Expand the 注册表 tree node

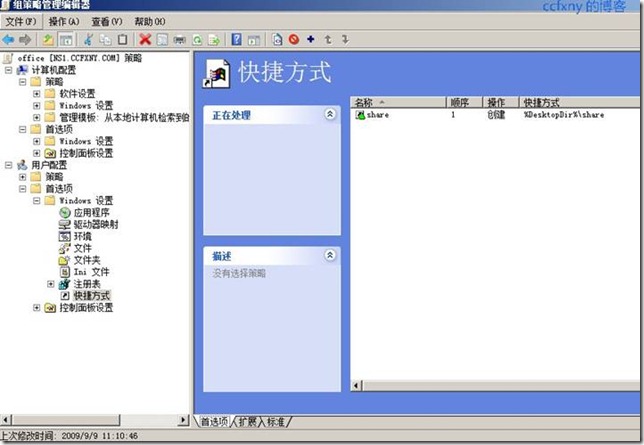point(51,284)
